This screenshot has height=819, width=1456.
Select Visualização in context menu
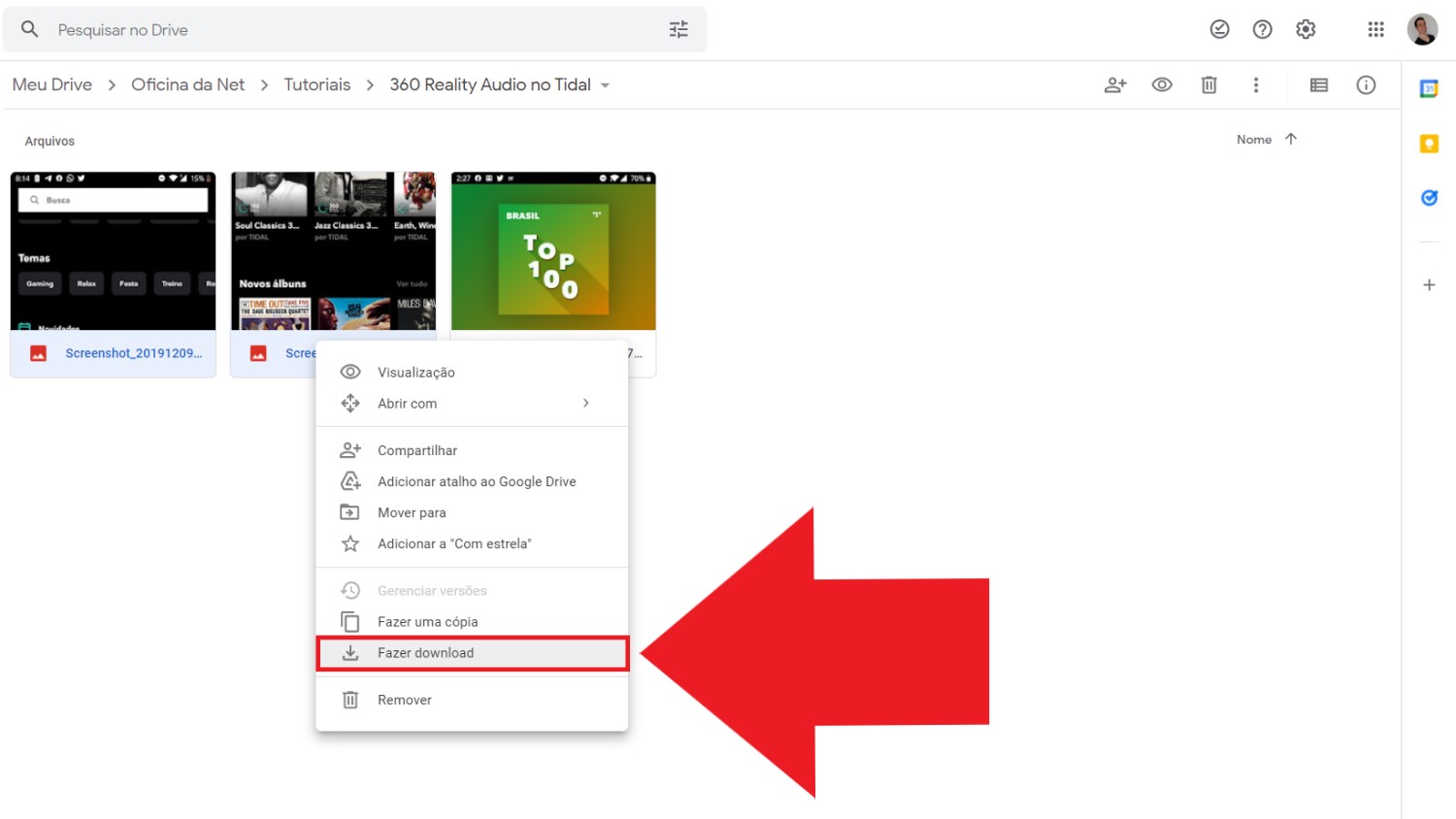(472, 372)
